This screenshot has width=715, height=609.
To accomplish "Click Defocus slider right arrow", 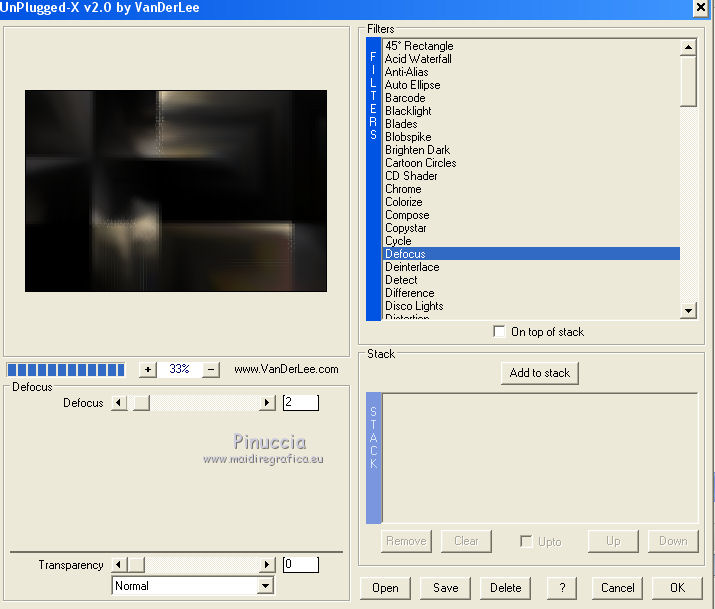I will 267,403.
